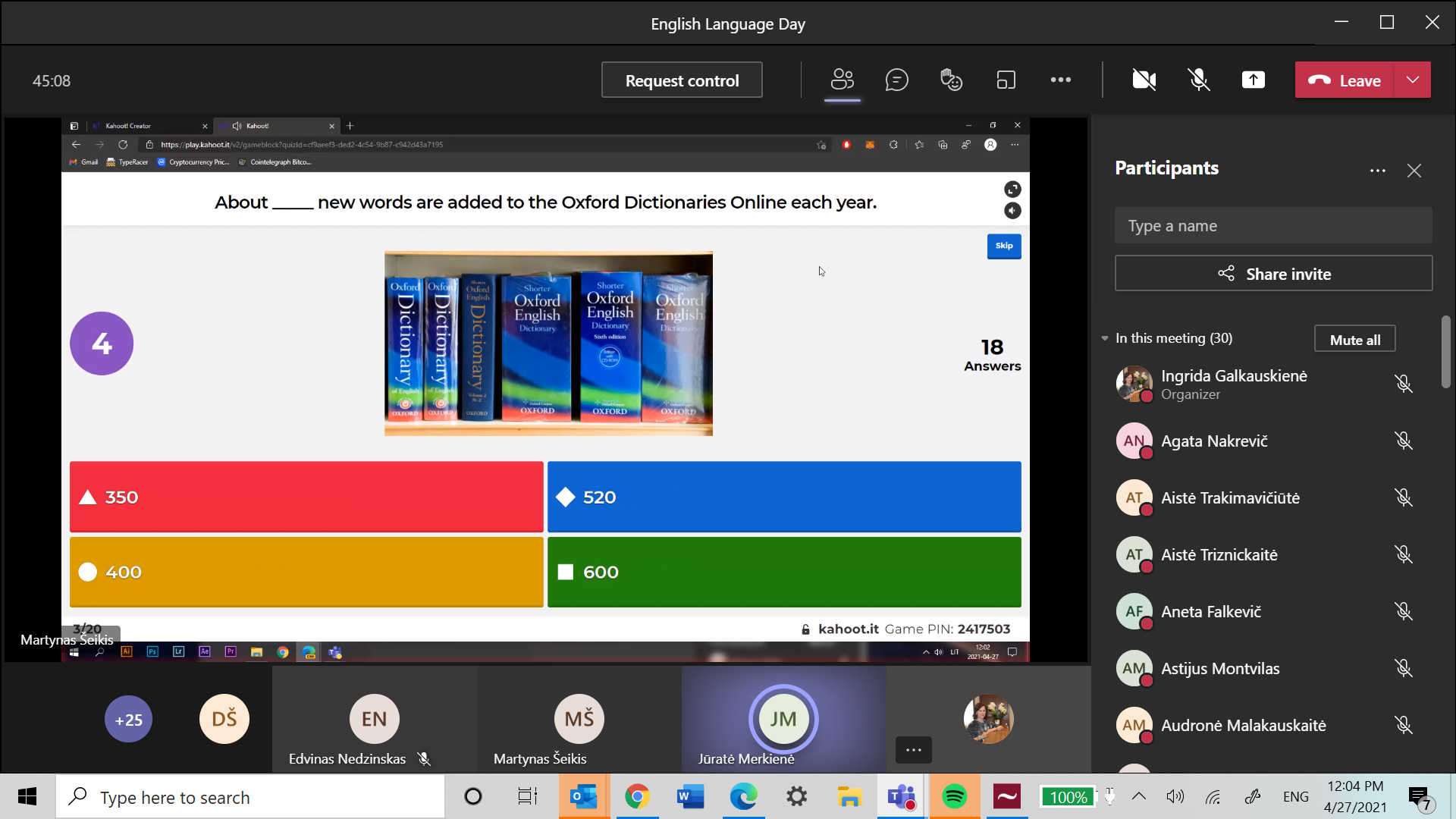Screen dimensions: 1456x819
Task: Click the Request control button
Action: (x=682, y=80)
